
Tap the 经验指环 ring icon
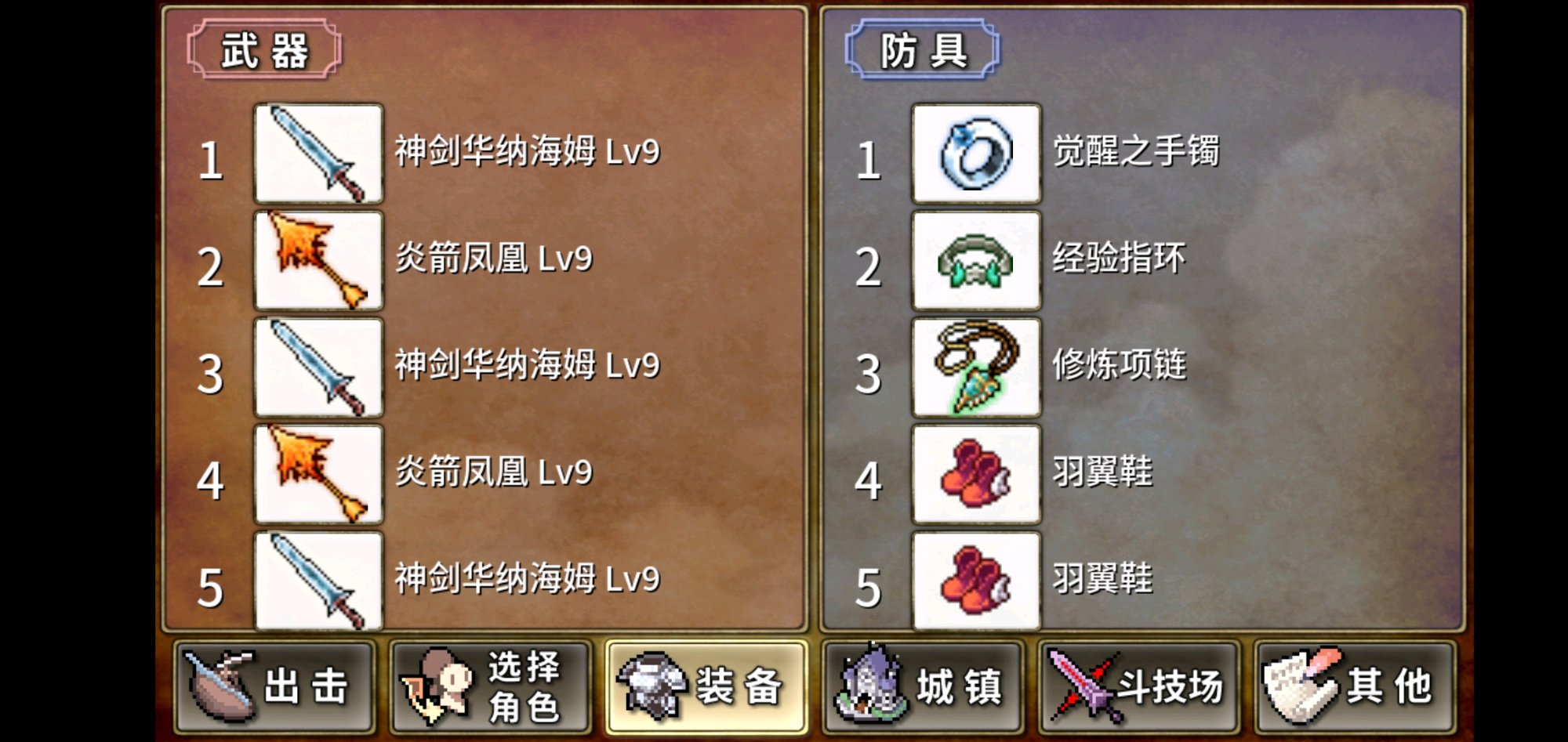coord(976,260)
